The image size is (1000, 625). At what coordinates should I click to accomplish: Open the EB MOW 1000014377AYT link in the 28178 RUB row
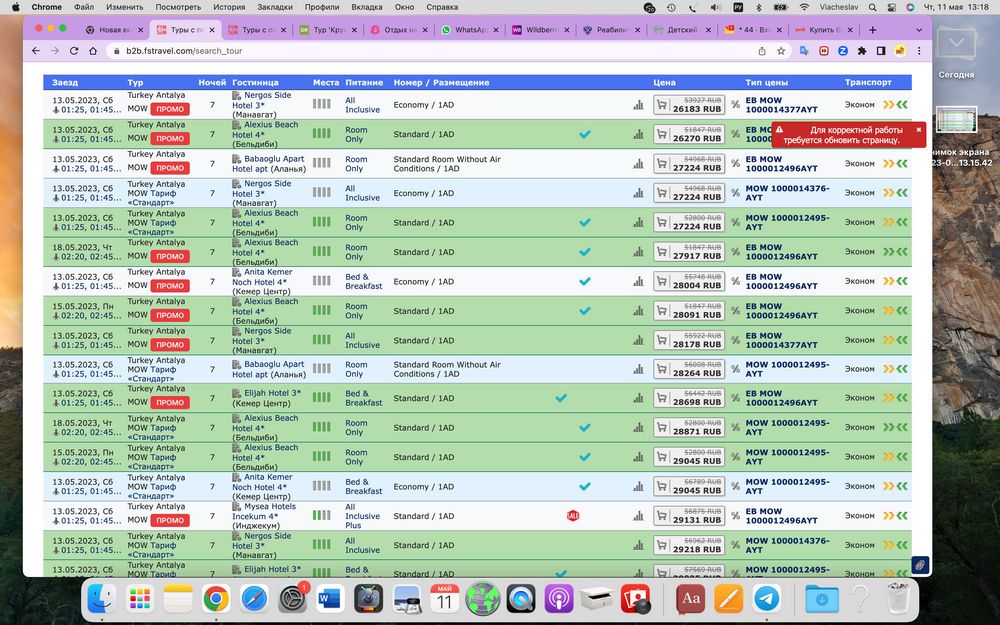[x=788, y=340]
